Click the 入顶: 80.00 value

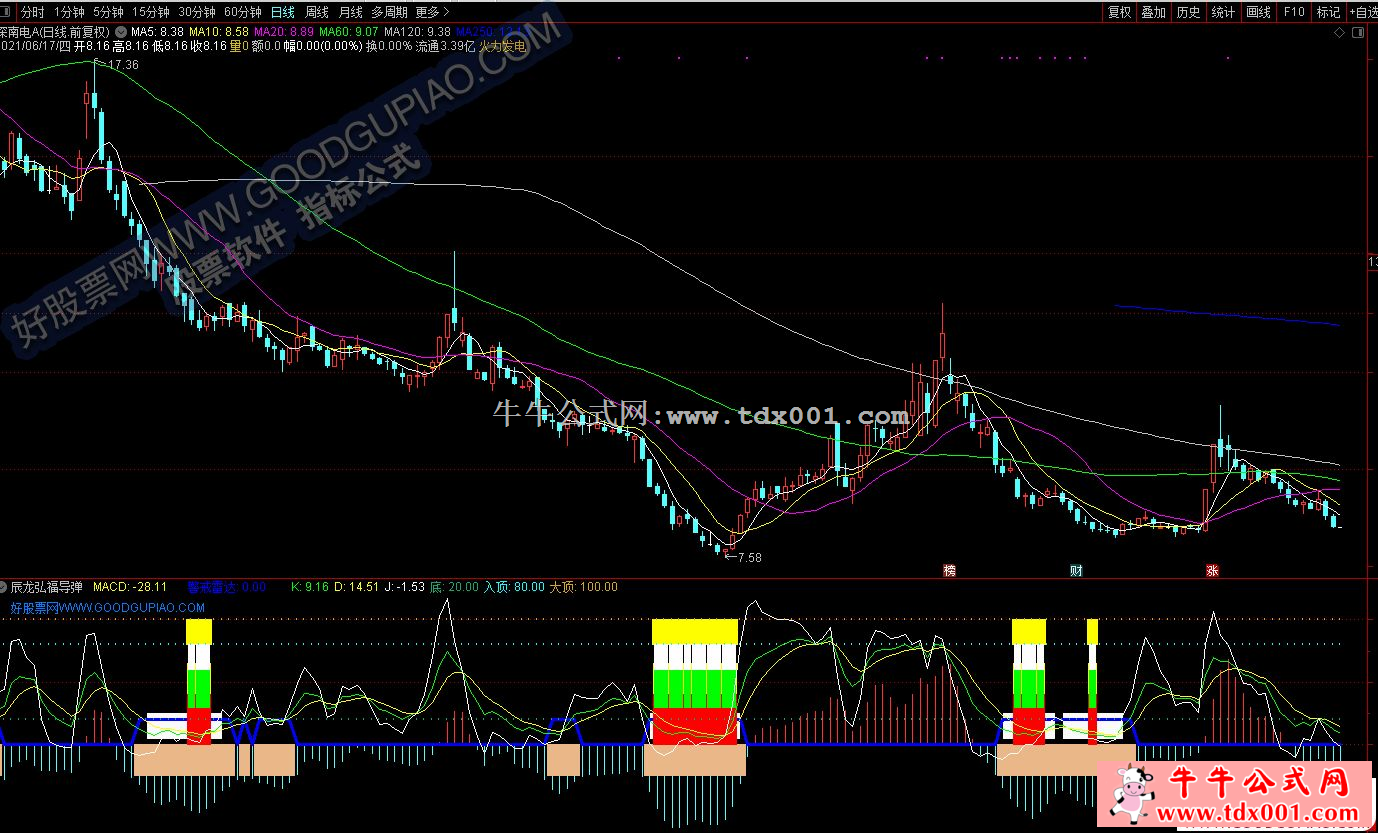(514, 587)
